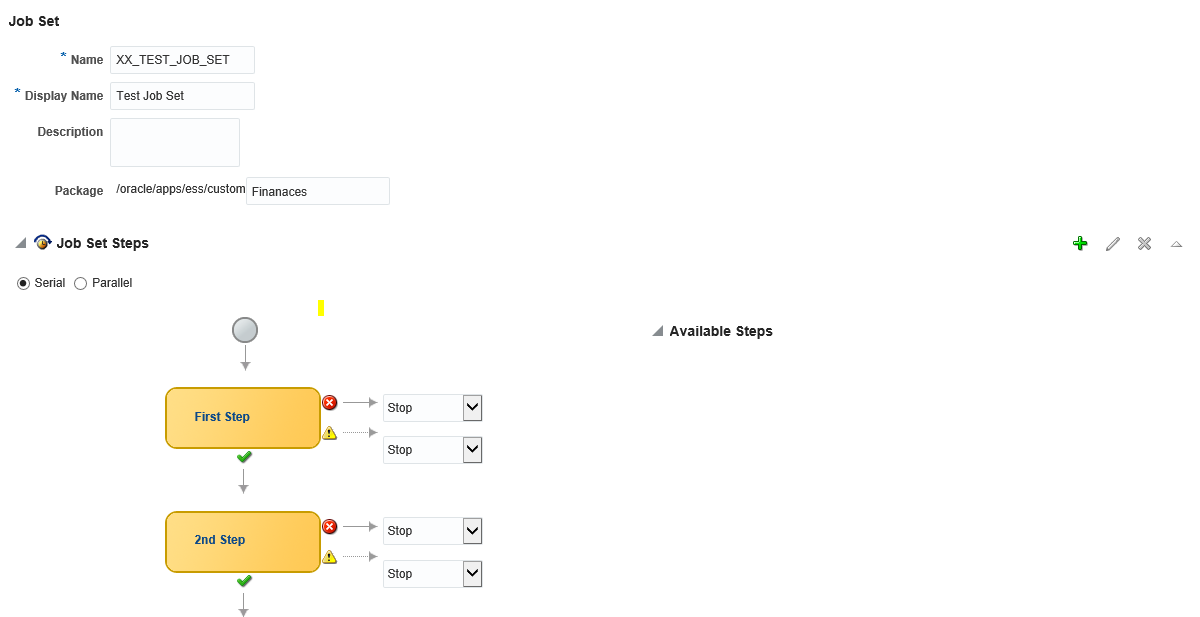Select the 2nd Step node
The width and height of the screenshot is (1200, 617).
(x=243, y=542)
